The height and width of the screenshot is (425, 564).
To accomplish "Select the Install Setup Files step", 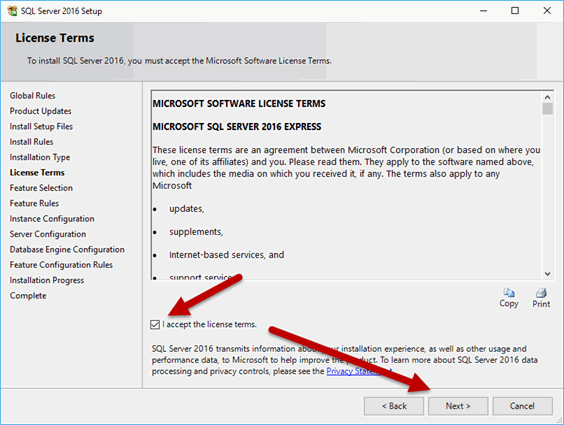I will tap(41, 127).
